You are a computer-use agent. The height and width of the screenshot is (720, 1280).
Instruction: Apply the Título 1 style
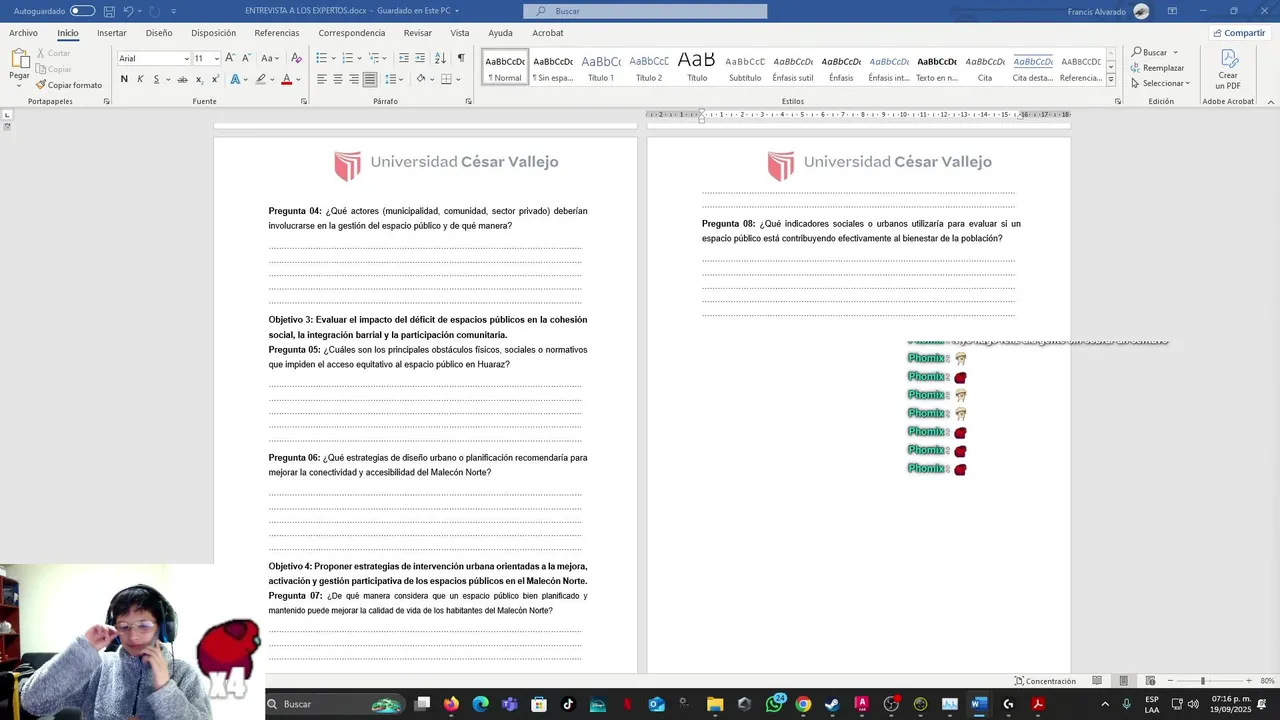tap(601, 67)
